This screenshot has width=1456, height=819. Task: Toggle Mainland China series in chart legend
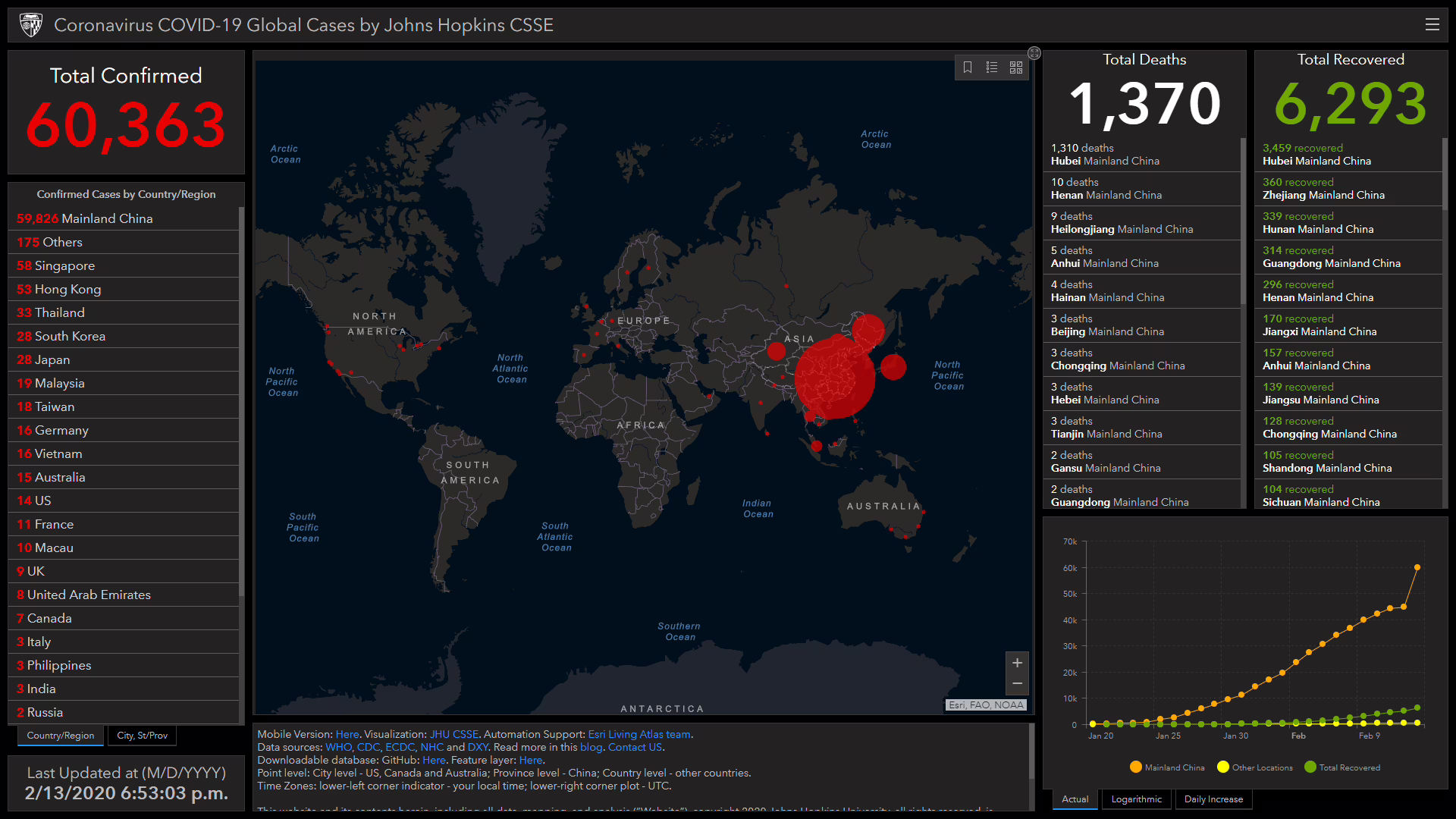(1166, 767)
